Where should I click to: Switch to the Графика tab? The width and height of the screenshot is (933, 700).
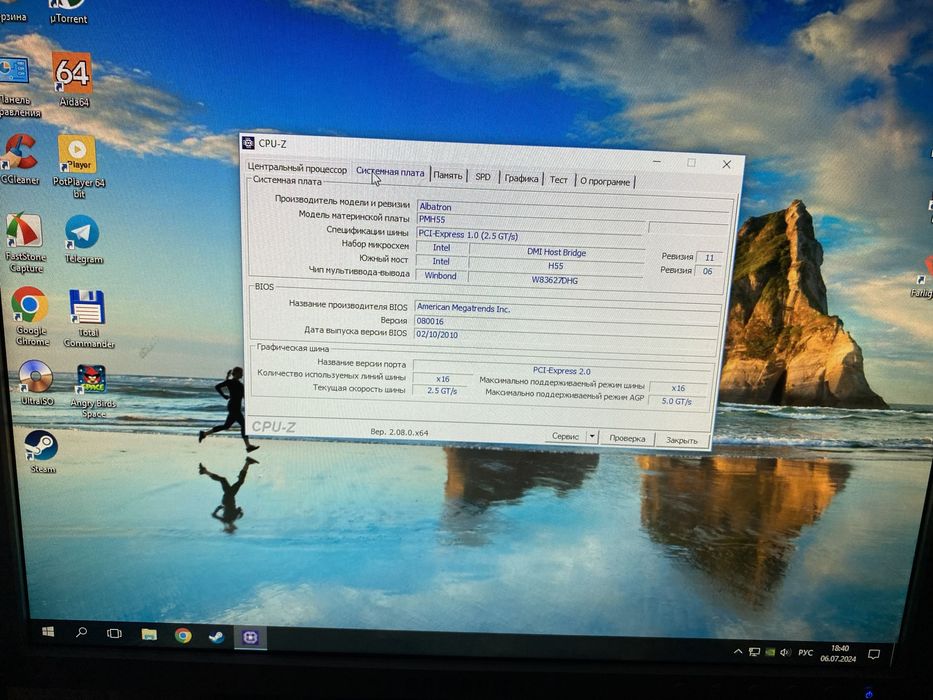pyautogui.click(x=521, y=178)
